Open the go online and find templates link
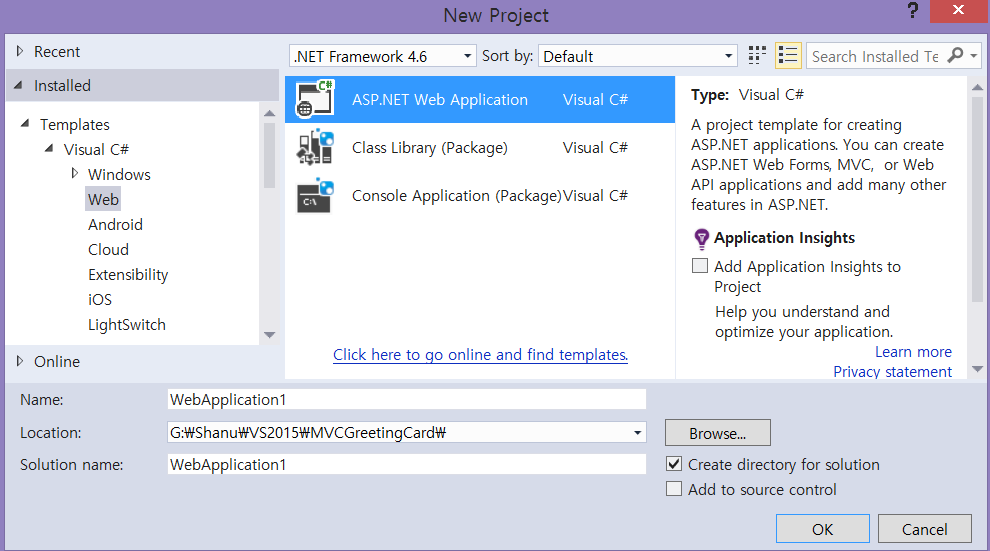This screenshot has height=551, width=990. tap(480, 355)
